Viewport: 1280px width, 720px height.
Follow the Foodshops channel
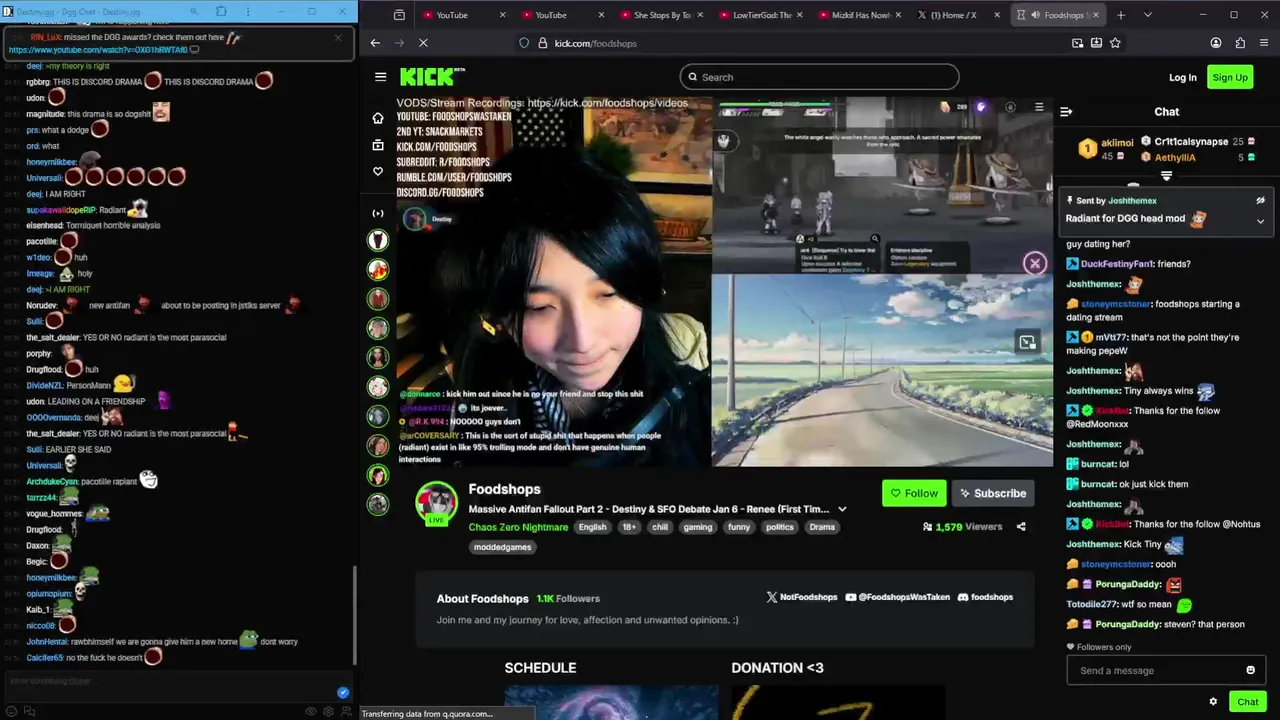point(914,493)
